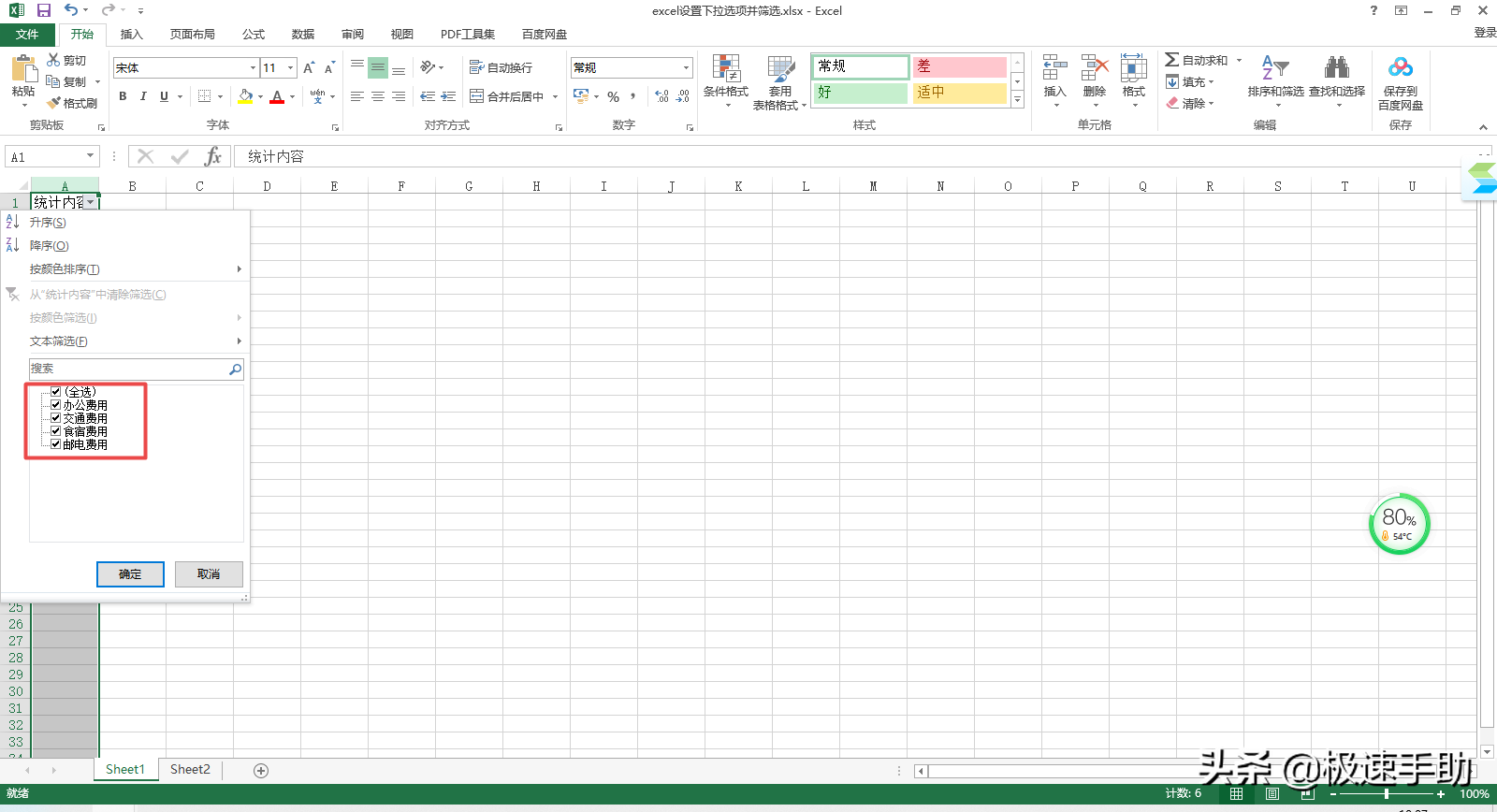1497x812 pixels.
Task: Uncheck the 交通费用 filter checkbox
Action: (x=55, y=417)
